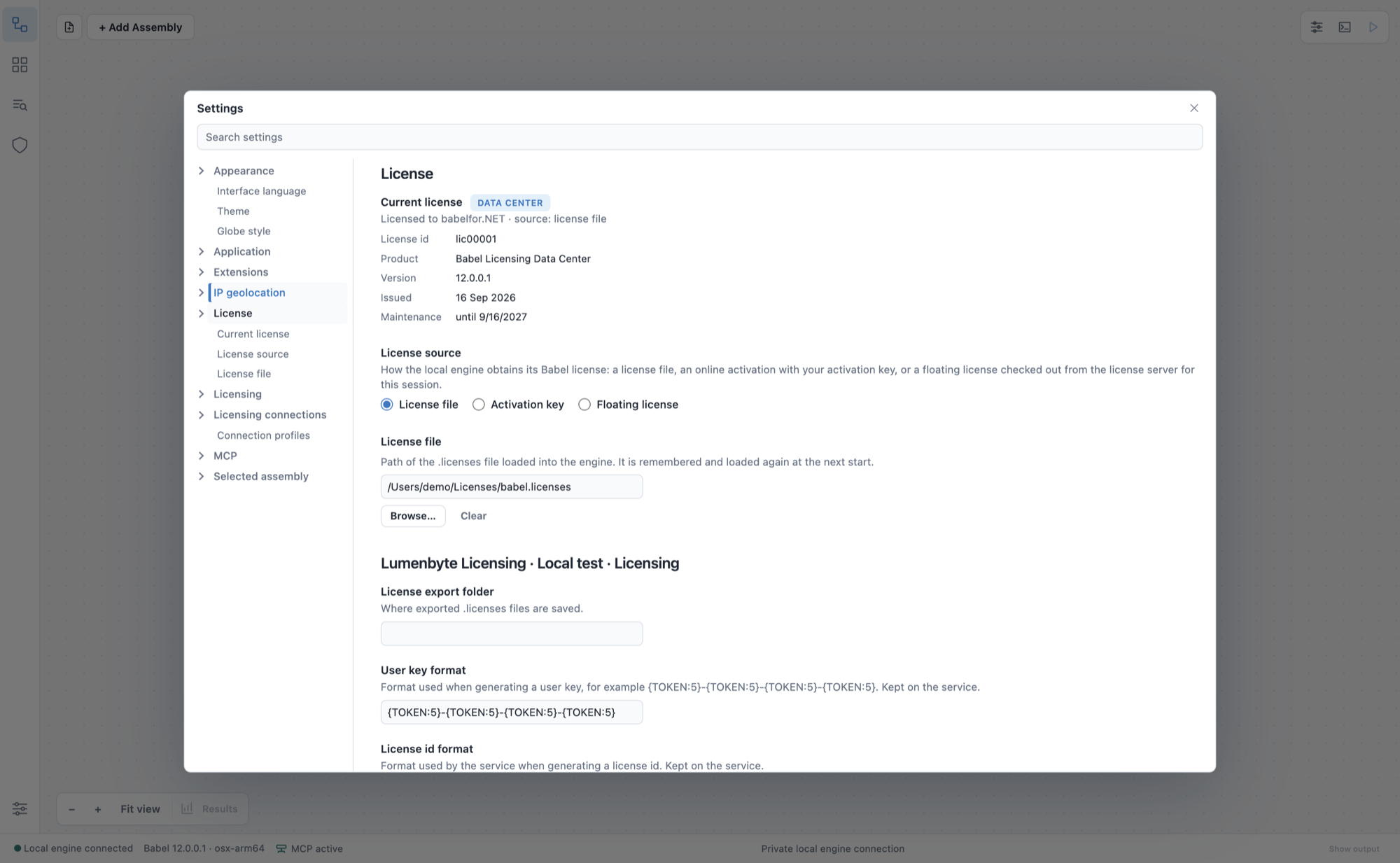Toggle the Licensing connections chevron
Screen dimensions: 1400x863
pos(202,414)
